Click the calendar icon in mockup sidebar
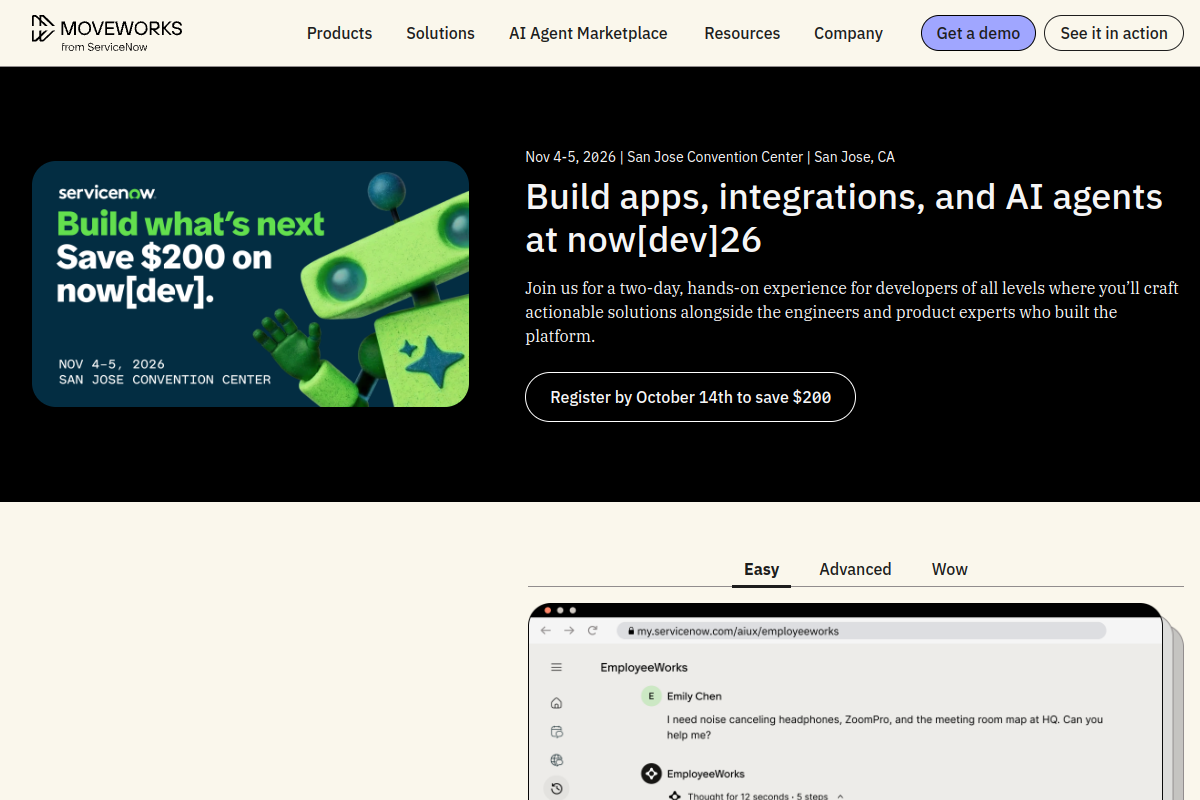Image resolution: width=1200 pixels, height=800 pixels. pos(557,732)
